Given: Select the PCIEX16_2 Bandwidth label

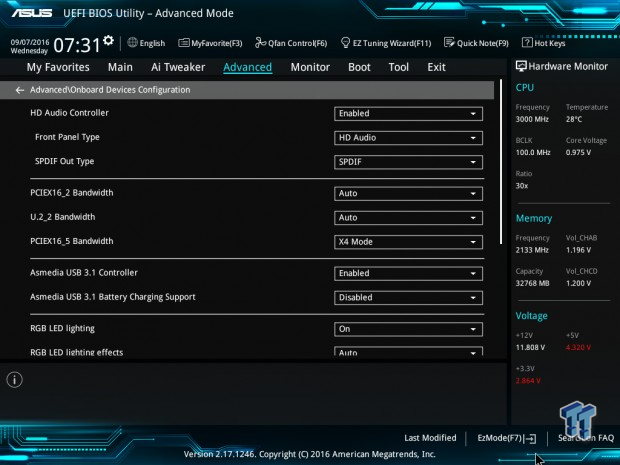Looking at the screenshot, I should (72, 193).
